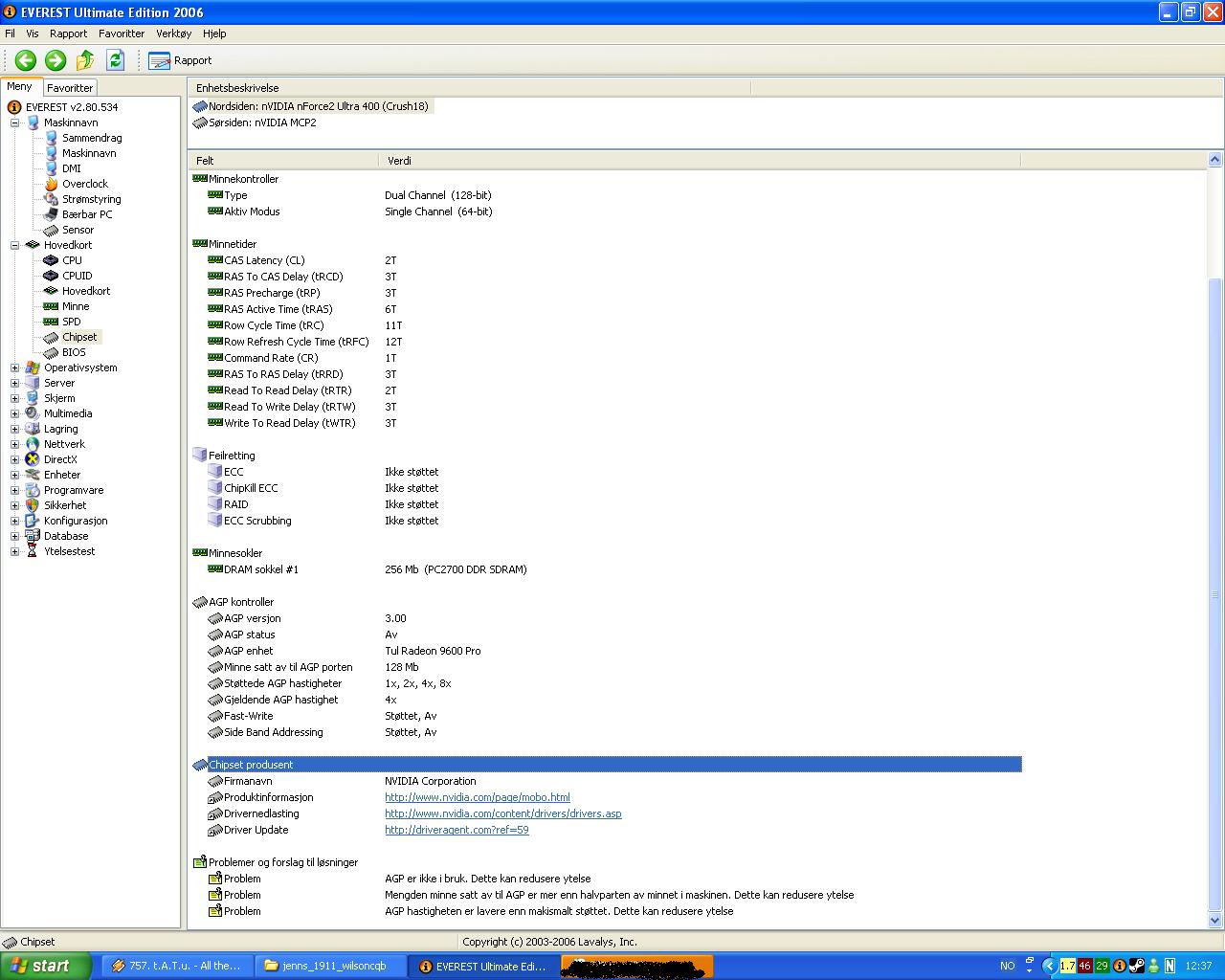This screenshot has width=1225, height=980.
Task: Click the EVEREST info tray icon
Action: point(1119,966)
